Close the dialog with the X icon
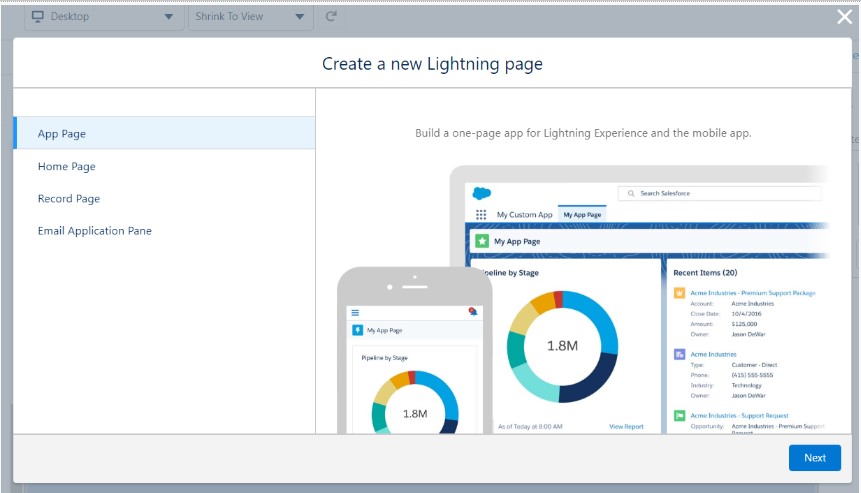Image resolution: width=861 pixels, height=493 pixels. [844, 16]
